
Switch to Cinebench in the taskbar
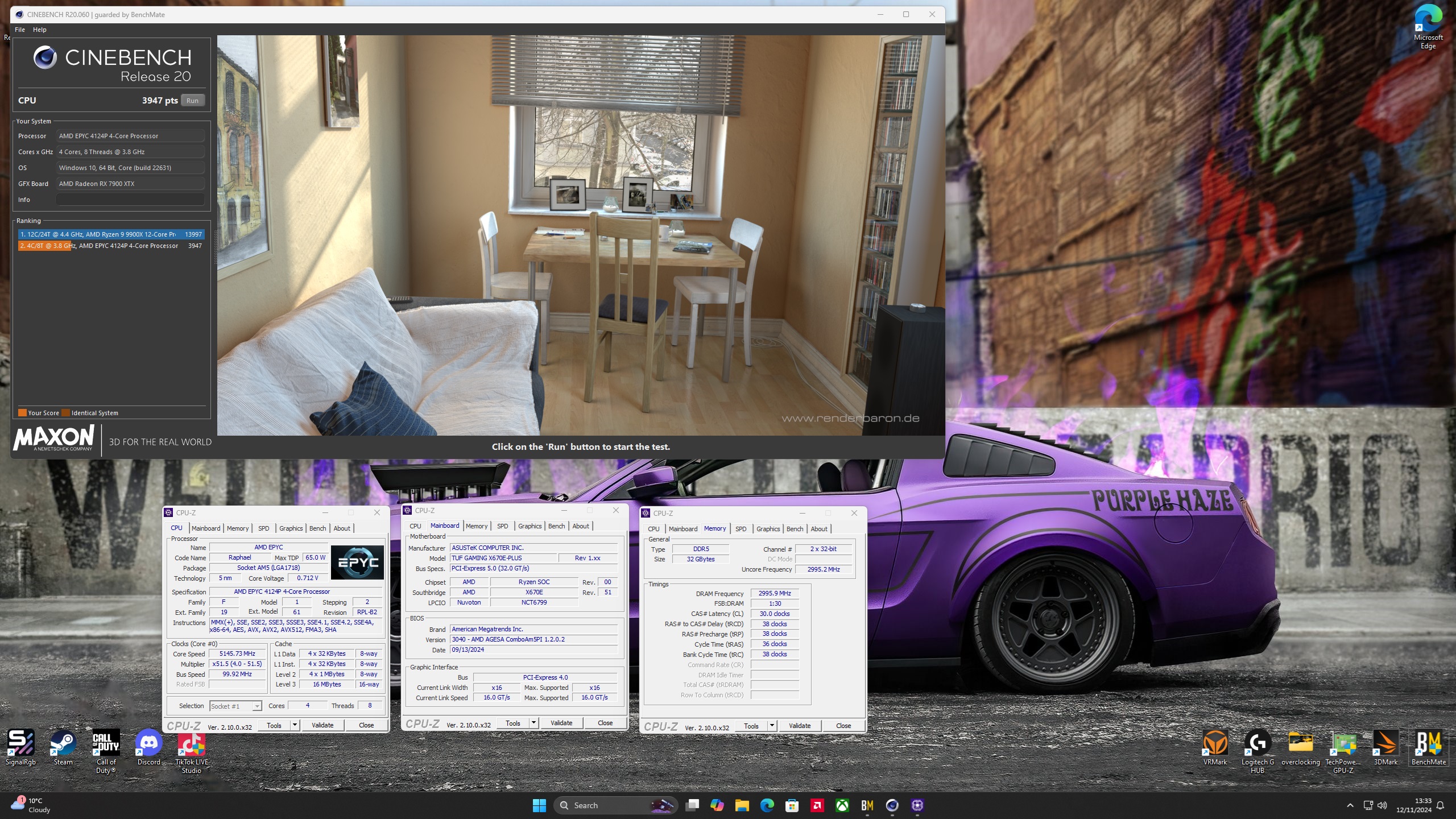[892, 805]
